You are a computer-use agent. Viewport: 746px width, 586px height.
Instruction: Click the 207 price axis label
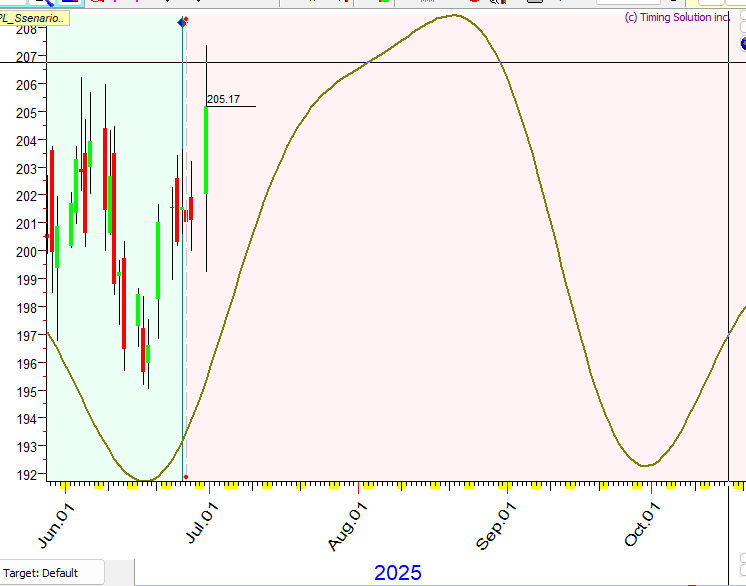click(x=27, y=57)
